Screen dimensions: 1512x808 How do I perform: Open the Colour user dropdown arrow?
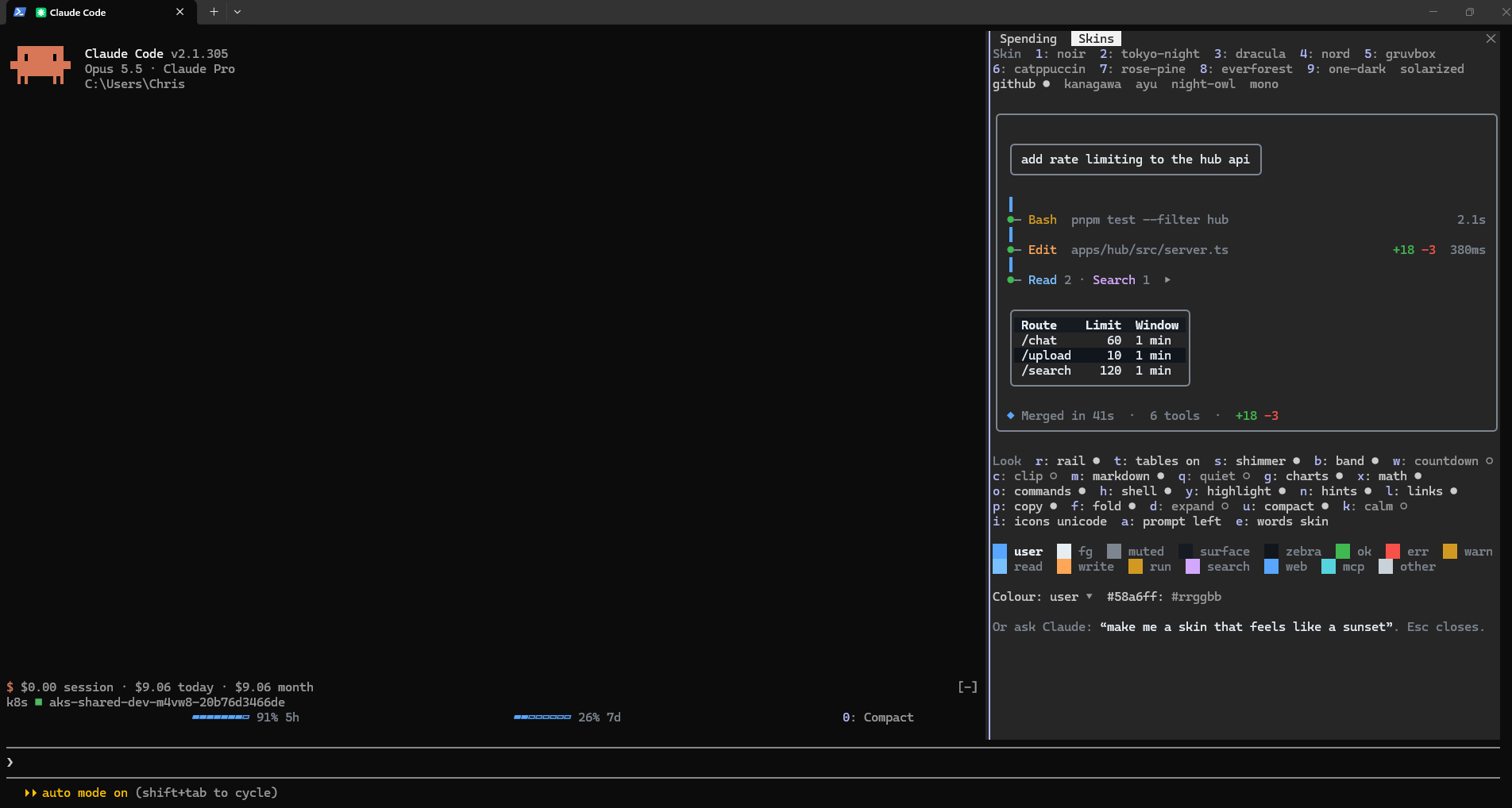[x=1089, y=596]
